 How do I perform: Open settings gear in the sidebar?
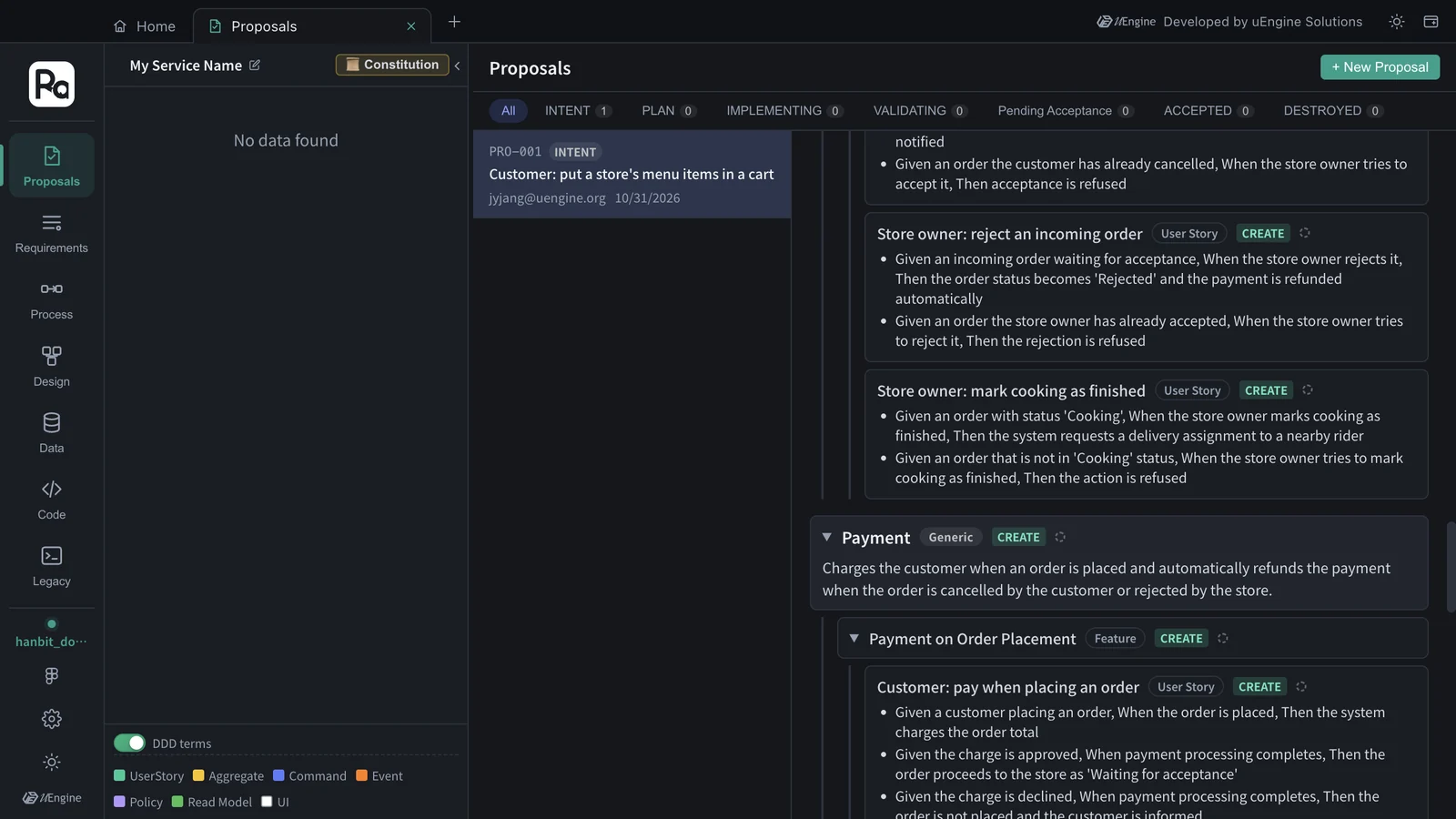52,719
